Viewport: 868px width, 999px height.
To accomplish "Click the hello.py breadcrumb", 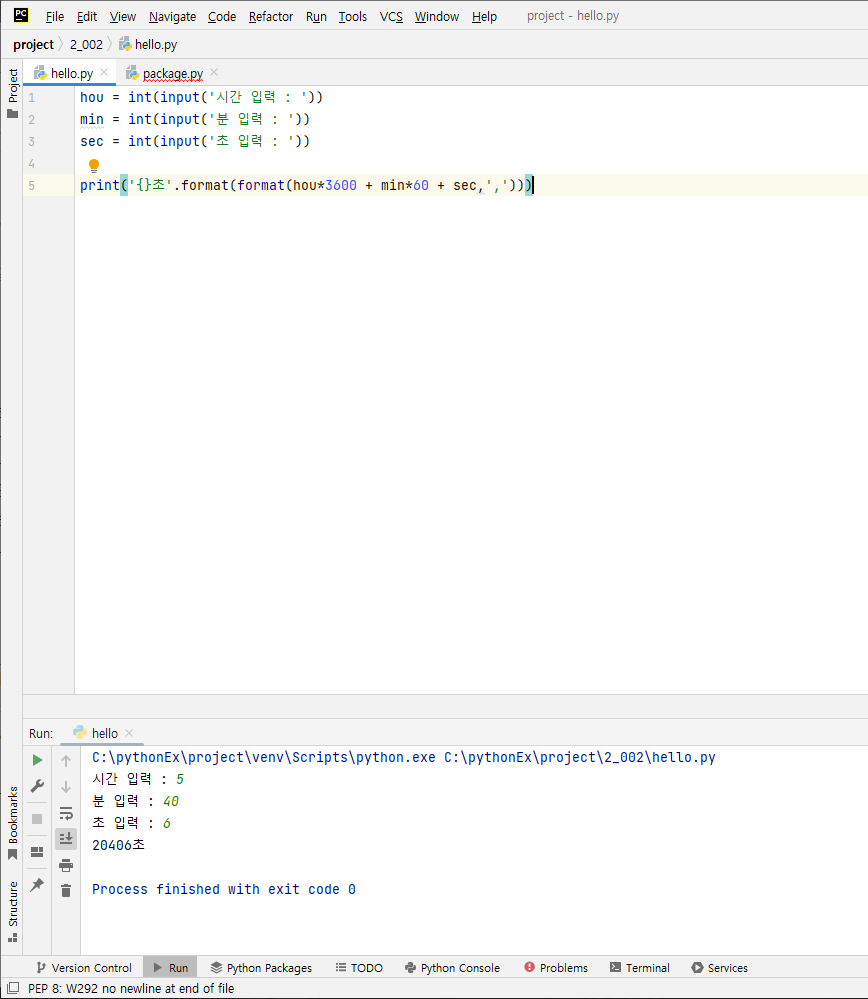I will coord(148,45).
